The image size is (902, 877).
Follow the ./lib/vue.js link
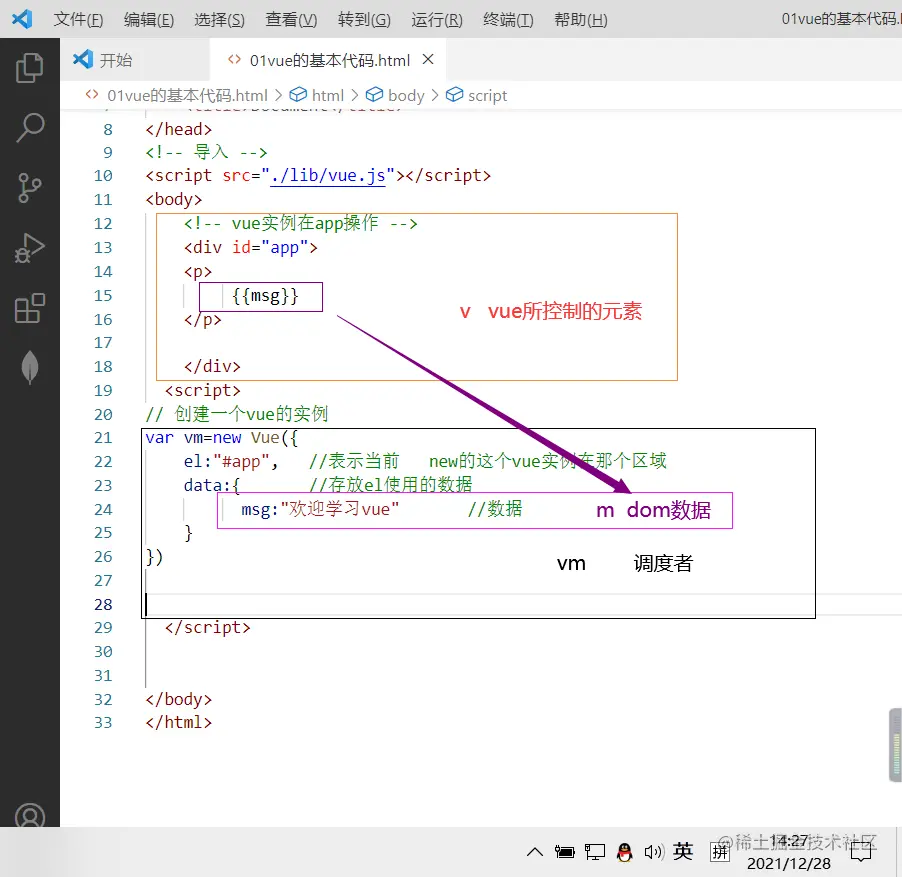coord(328,175)
